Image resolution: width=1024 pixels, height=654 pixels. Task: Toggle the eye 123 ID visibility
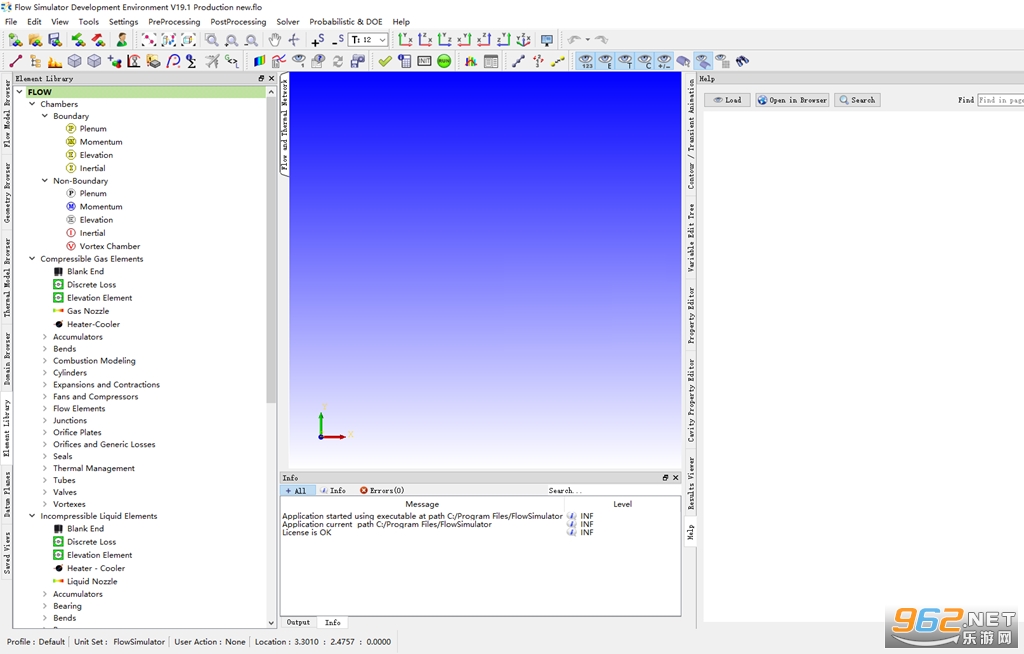(586, 61)
